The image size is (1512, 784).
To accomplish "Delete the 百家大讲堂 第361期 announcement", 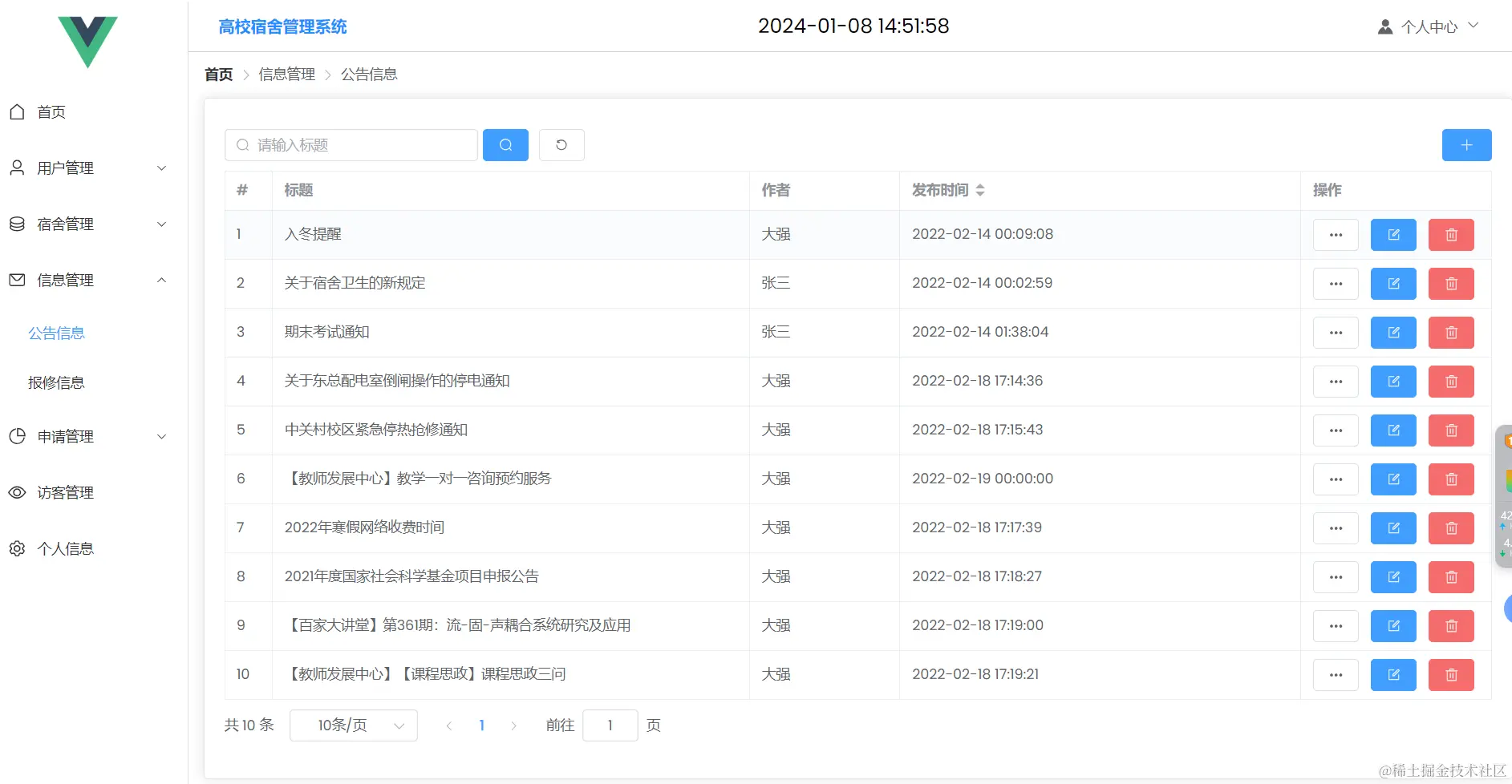I will point(1451,626).
